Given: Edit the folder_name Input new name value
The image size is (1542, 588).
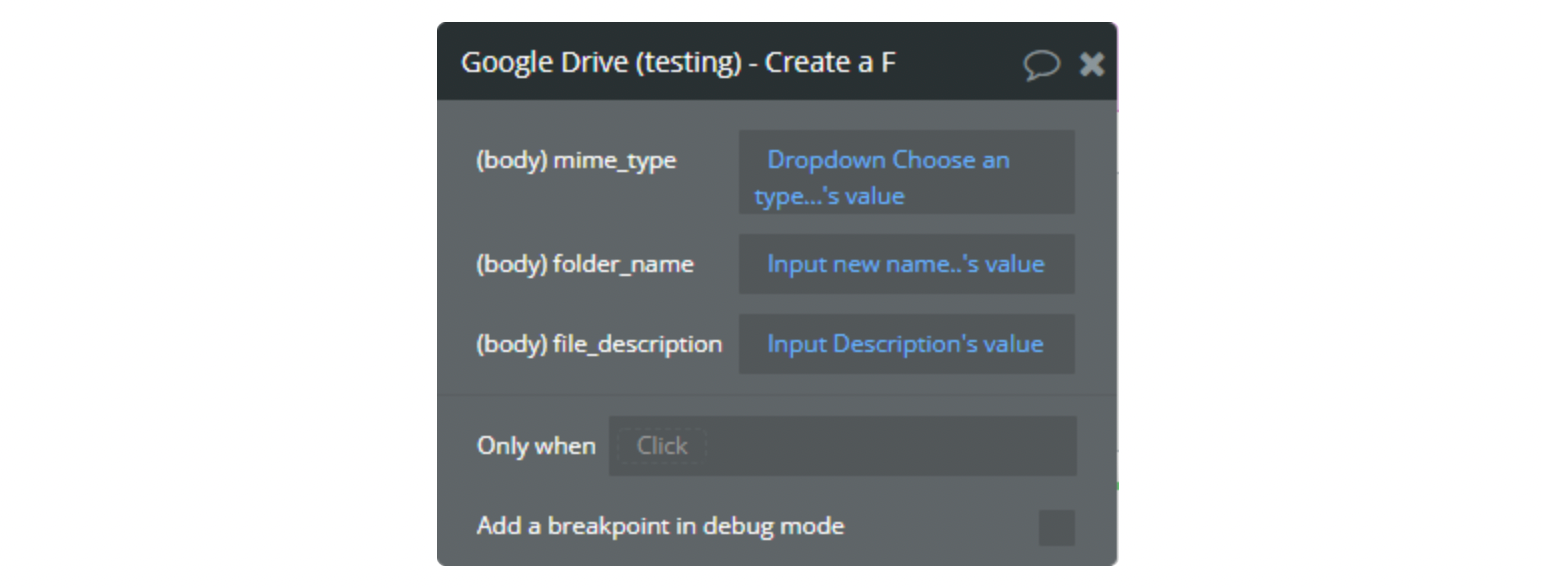Looking at the screenshot, I should pyautogui.click(x=906, y=264).
